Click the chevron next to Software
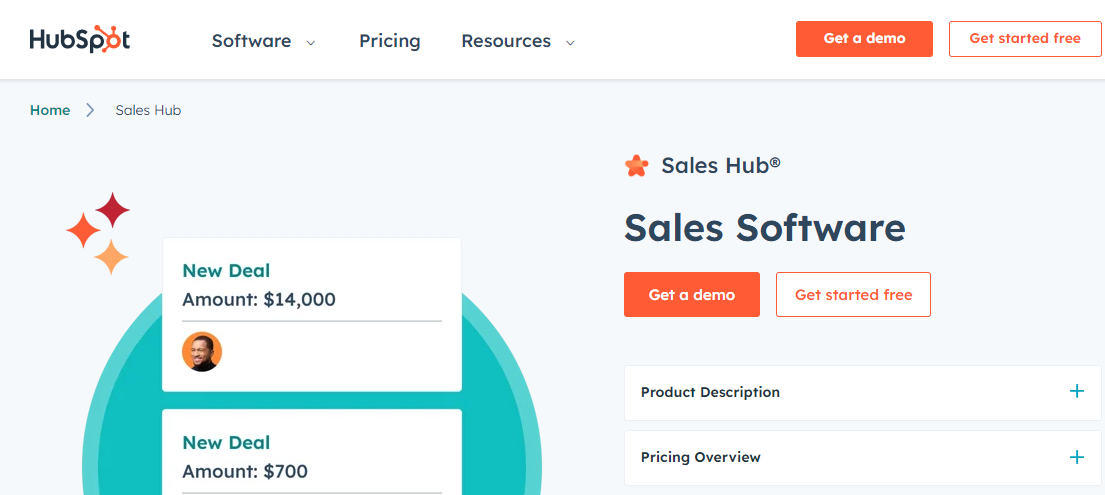Screen dimensions: 1105x495 311,42
